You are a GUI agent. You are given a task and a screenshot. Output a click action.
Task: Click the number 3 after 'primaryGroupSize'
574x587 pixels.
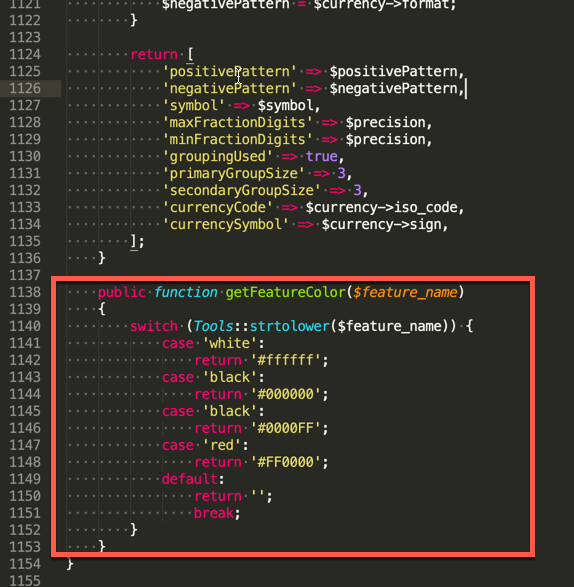point(341,173)
